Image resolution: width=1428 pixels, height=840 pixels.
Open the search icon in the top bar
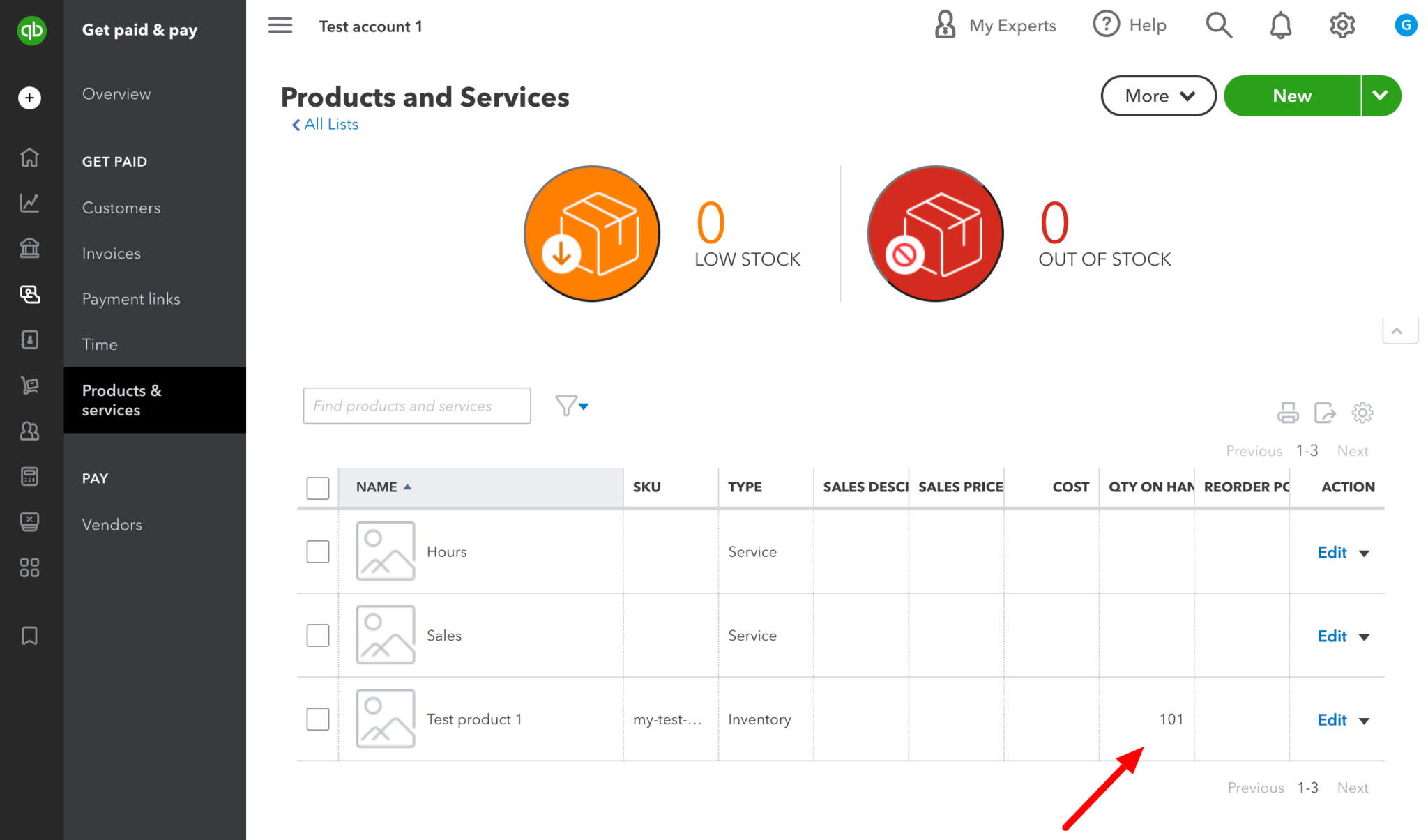point(1219,24)
